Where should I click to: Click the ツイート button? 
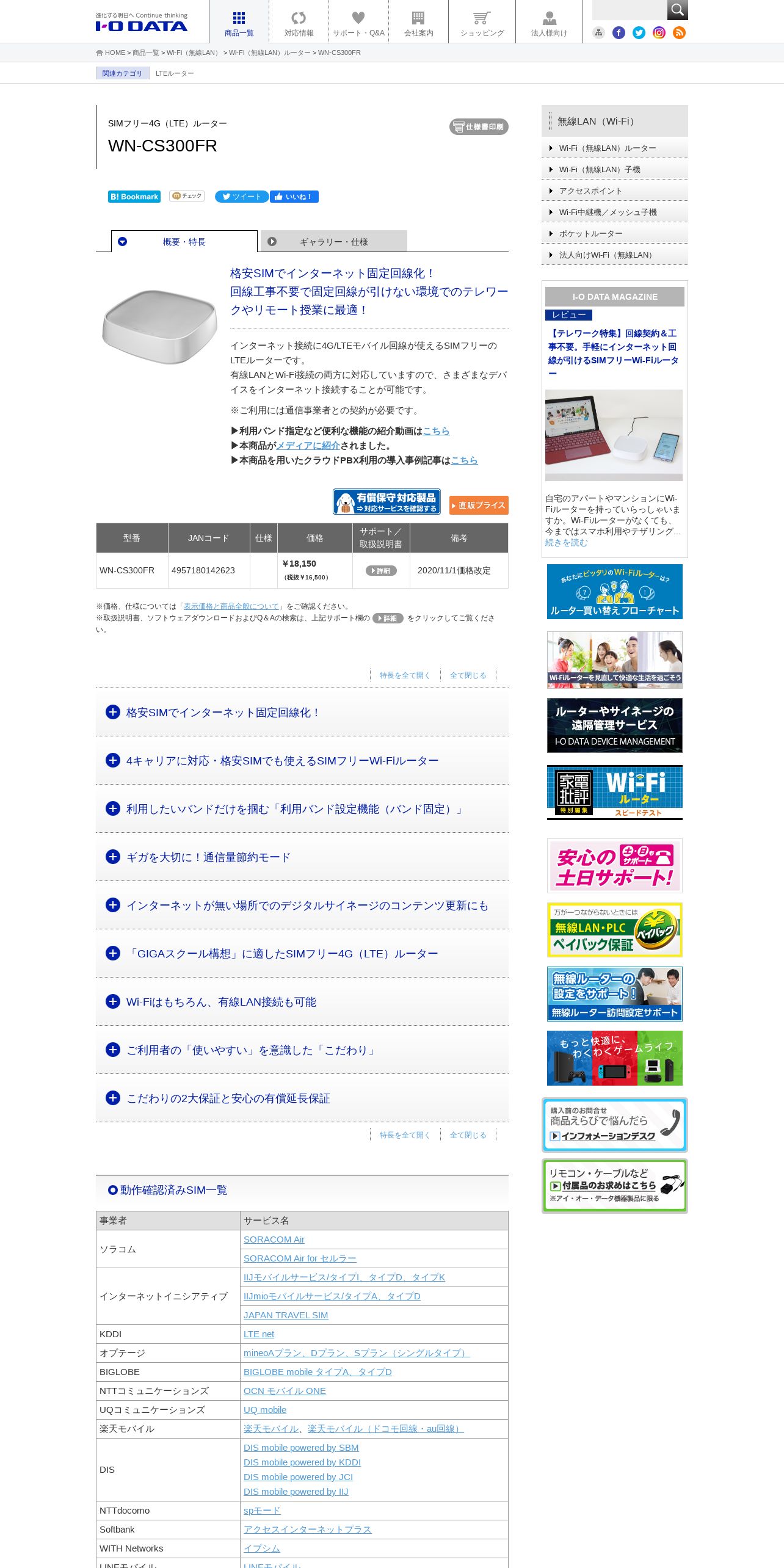[x=242, y=197]
